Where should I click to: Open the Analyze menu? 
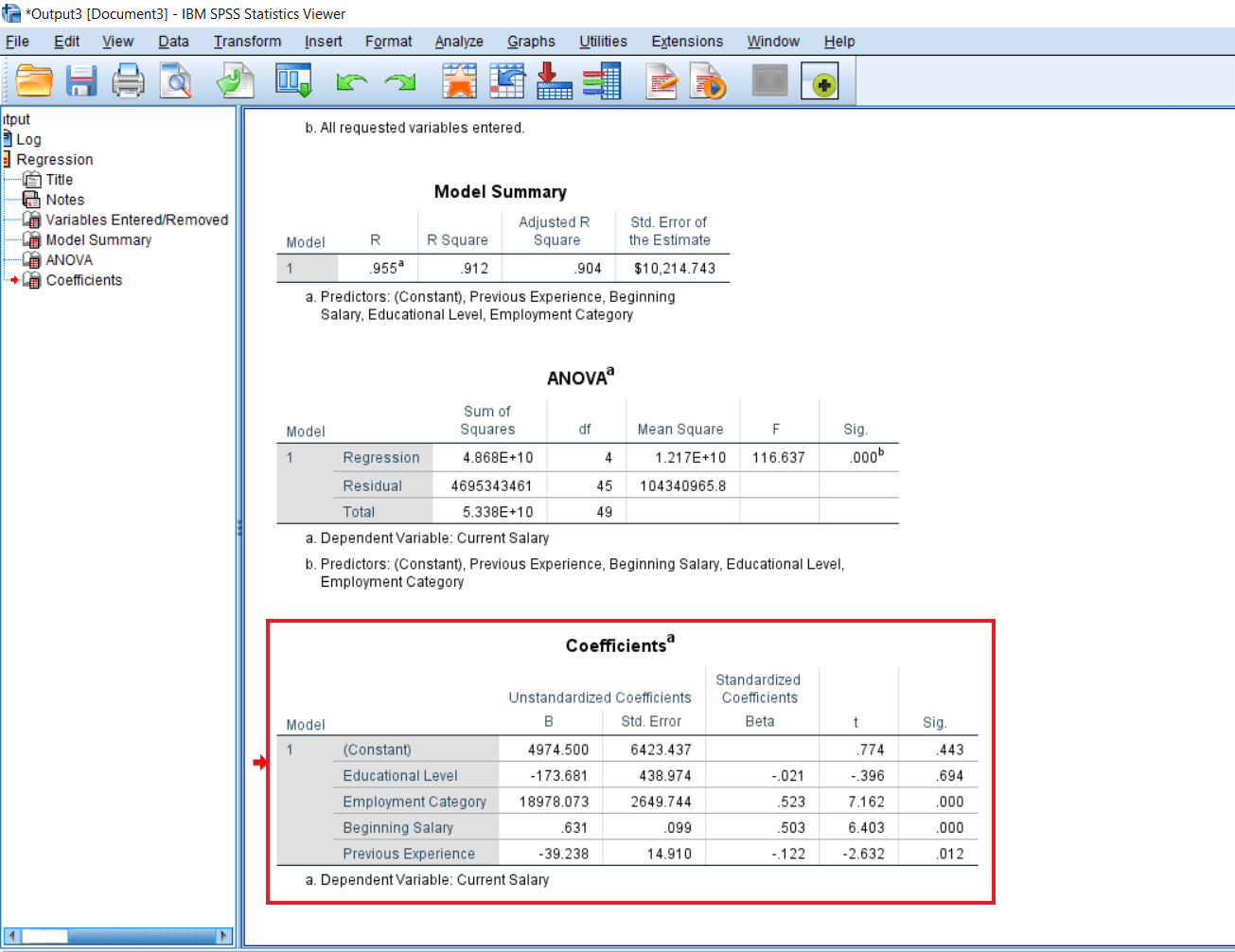click(459, 42)
